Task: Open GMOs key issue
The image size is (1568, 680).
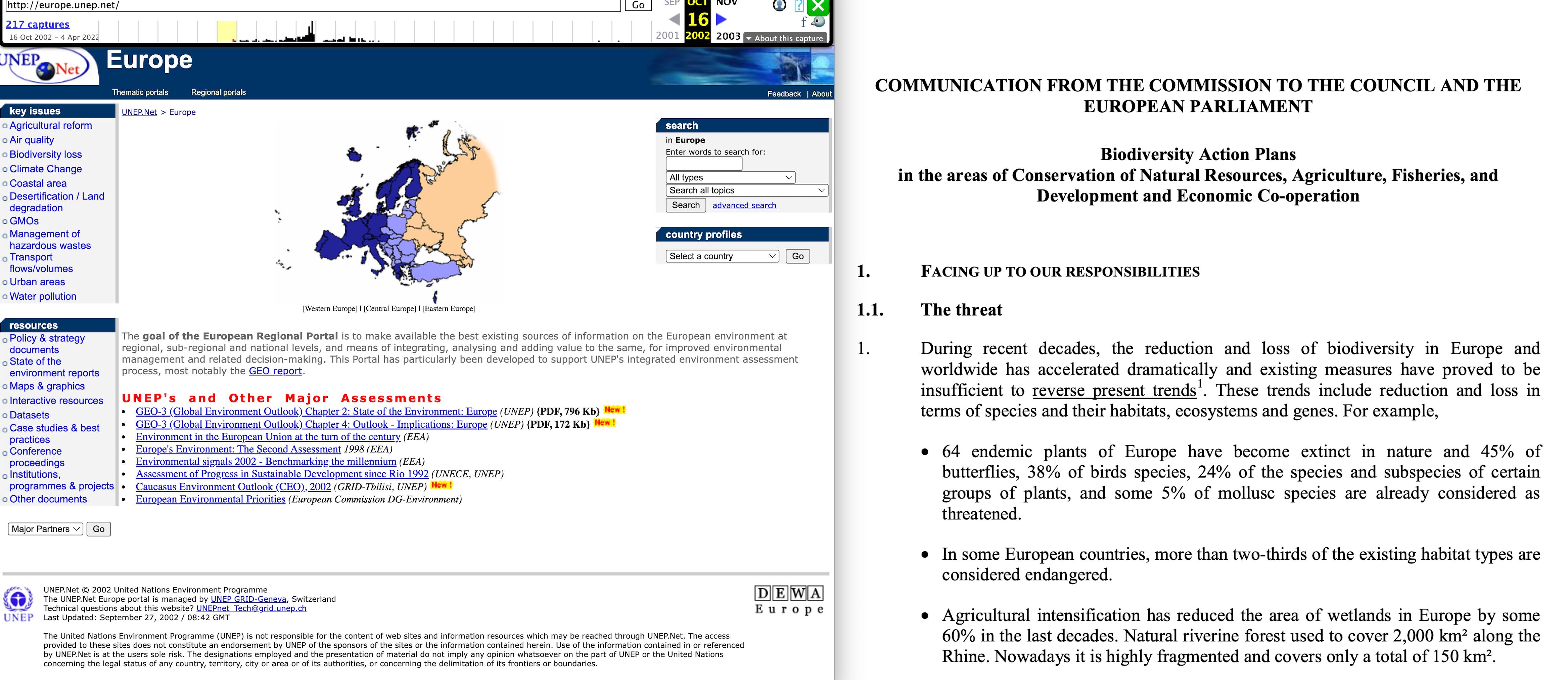Action: click(x=25, y=221)
